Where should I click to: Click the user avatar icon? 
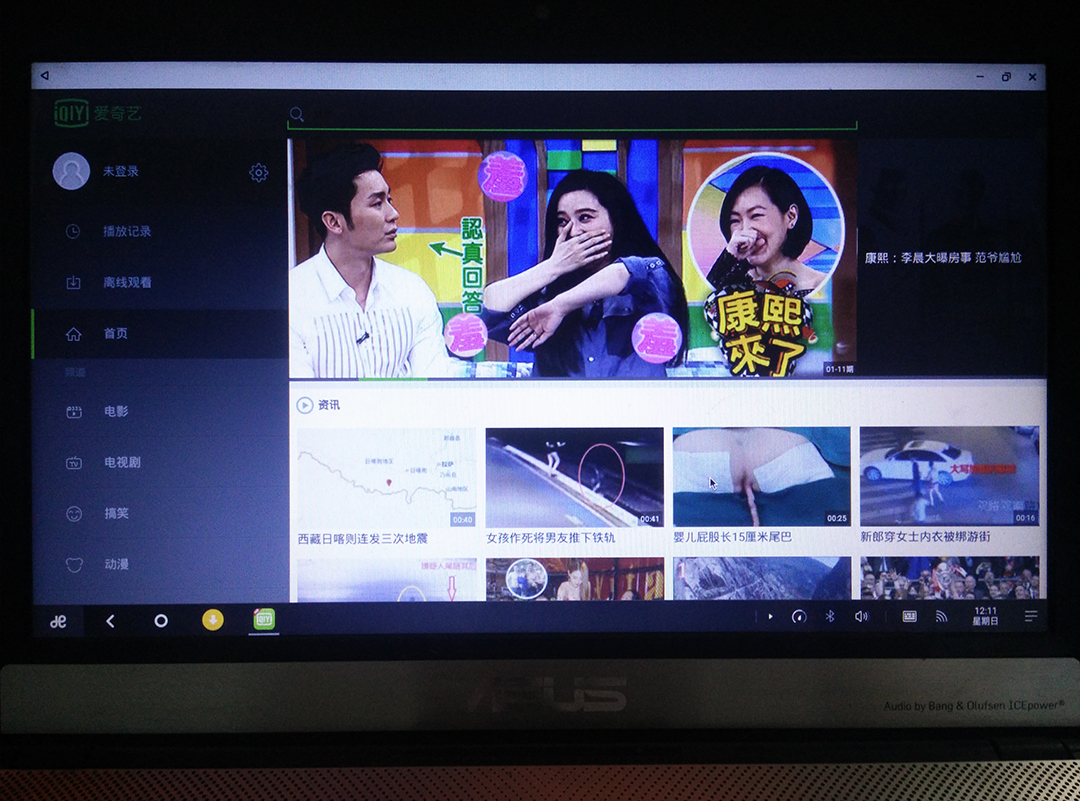click(x=71, y=171)
